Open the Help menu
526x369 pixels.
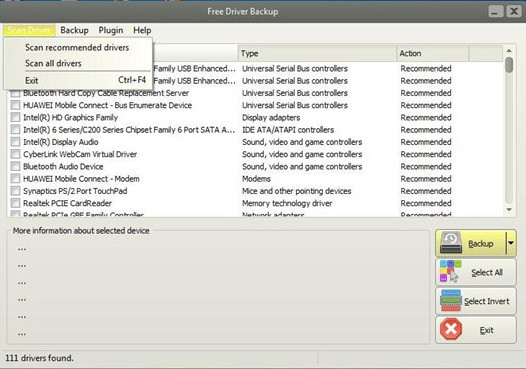coord(142,30)
